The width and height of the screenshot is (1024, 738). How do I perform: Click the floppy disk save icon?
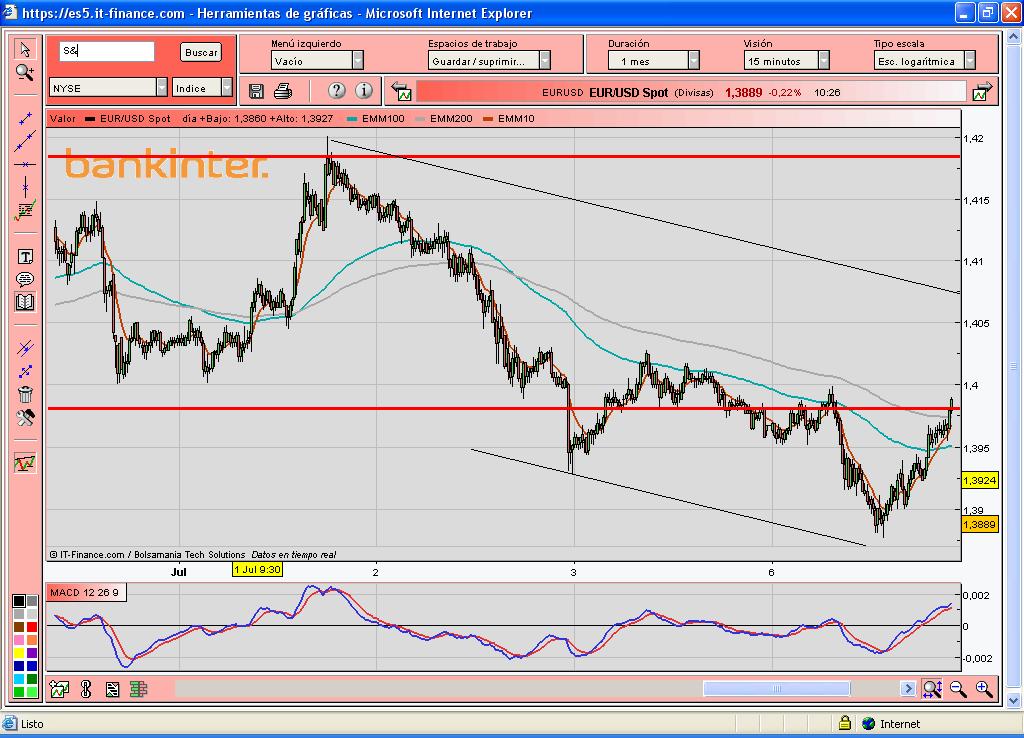click(256, 91)
